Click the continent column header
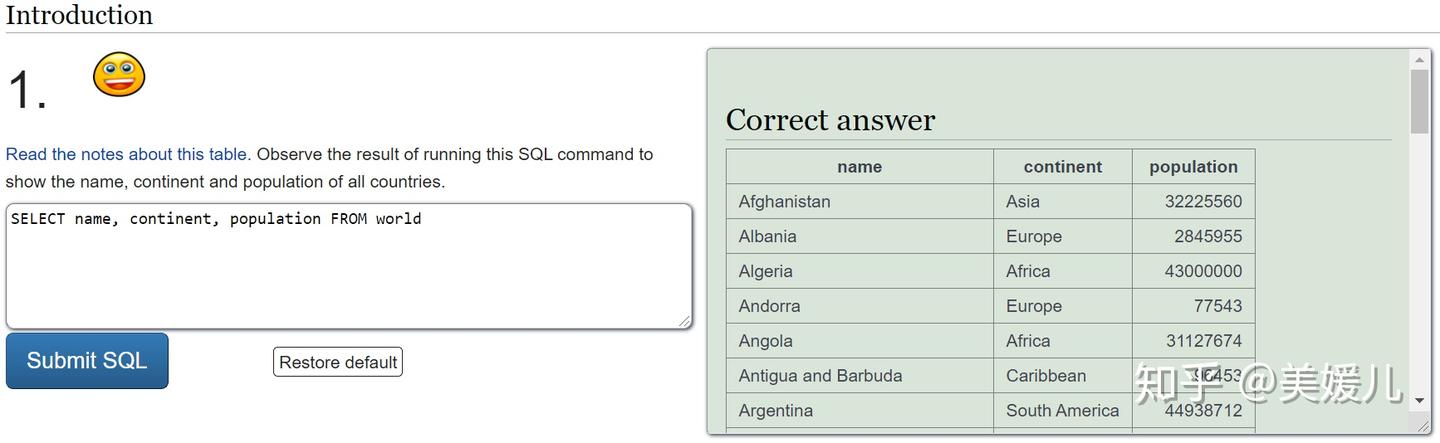Screen dimensions: 1440x443 1063,167
